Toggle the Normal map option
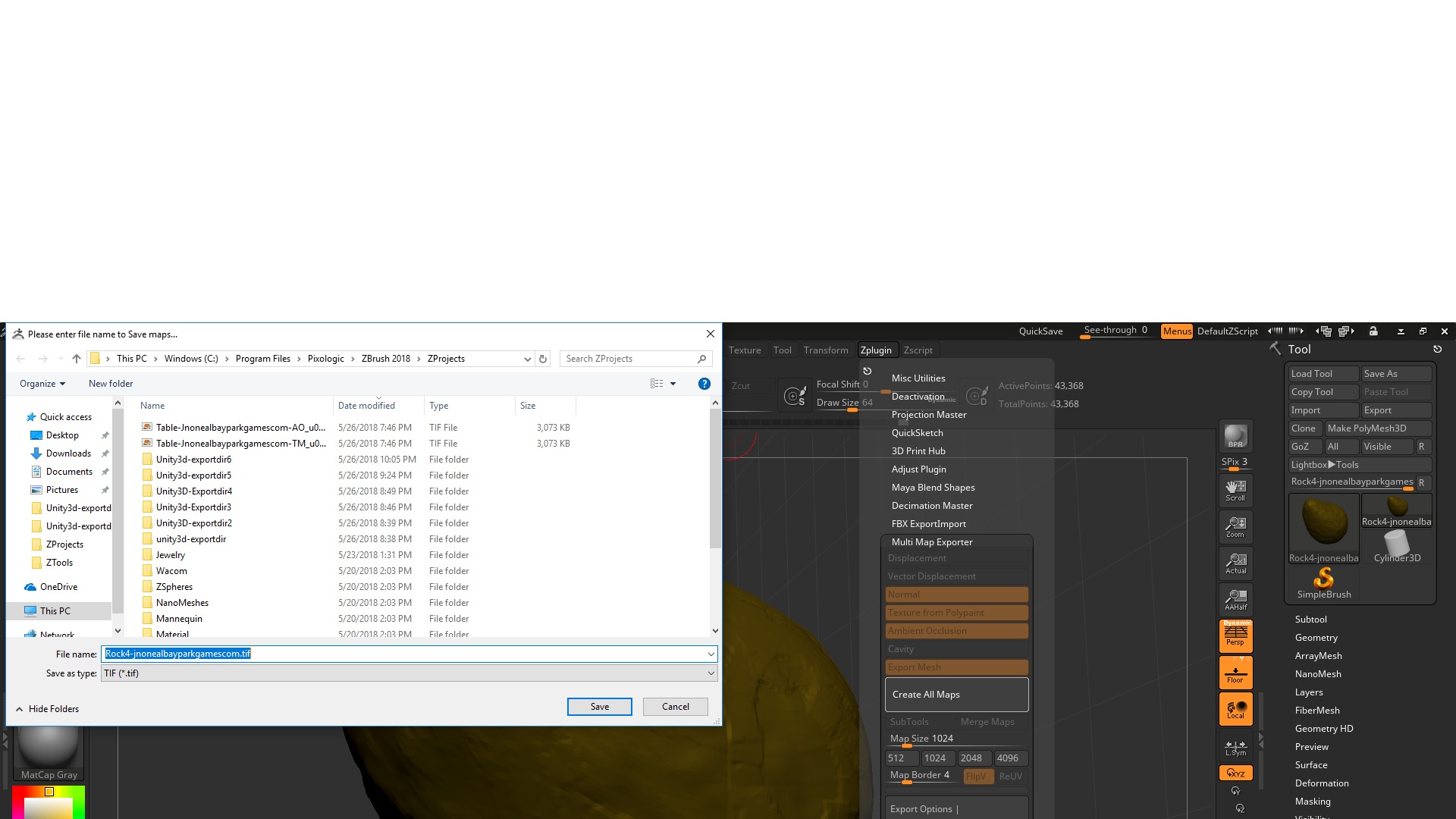 tap(956, 595)
